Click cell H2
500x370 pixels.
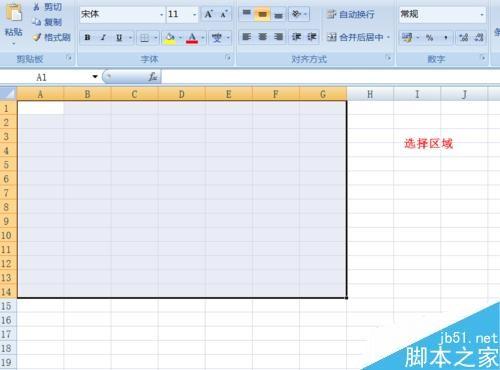pos(370,122)
